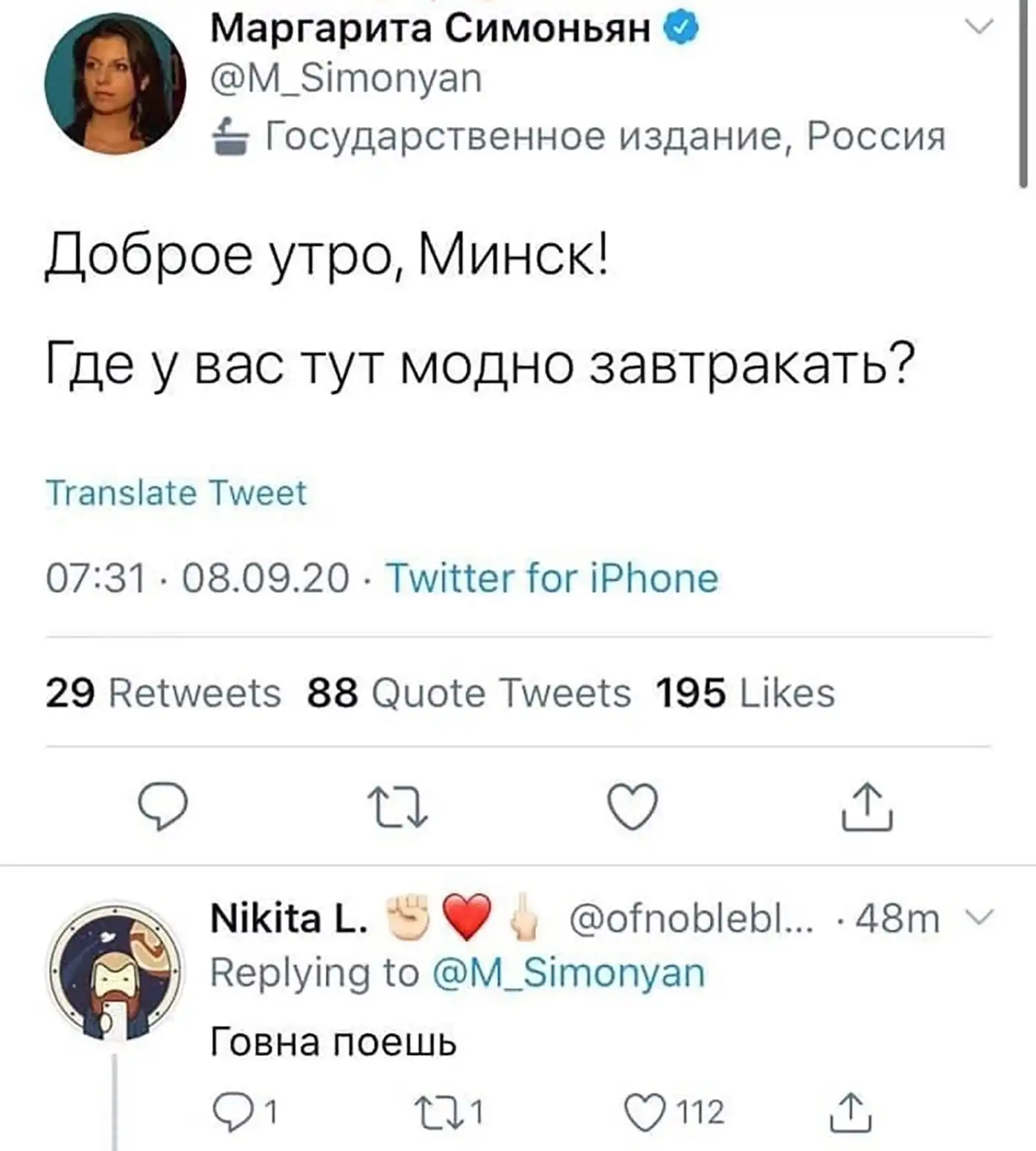
Task: Open the 88 Quote Tweets list
Action: [469, 693]
